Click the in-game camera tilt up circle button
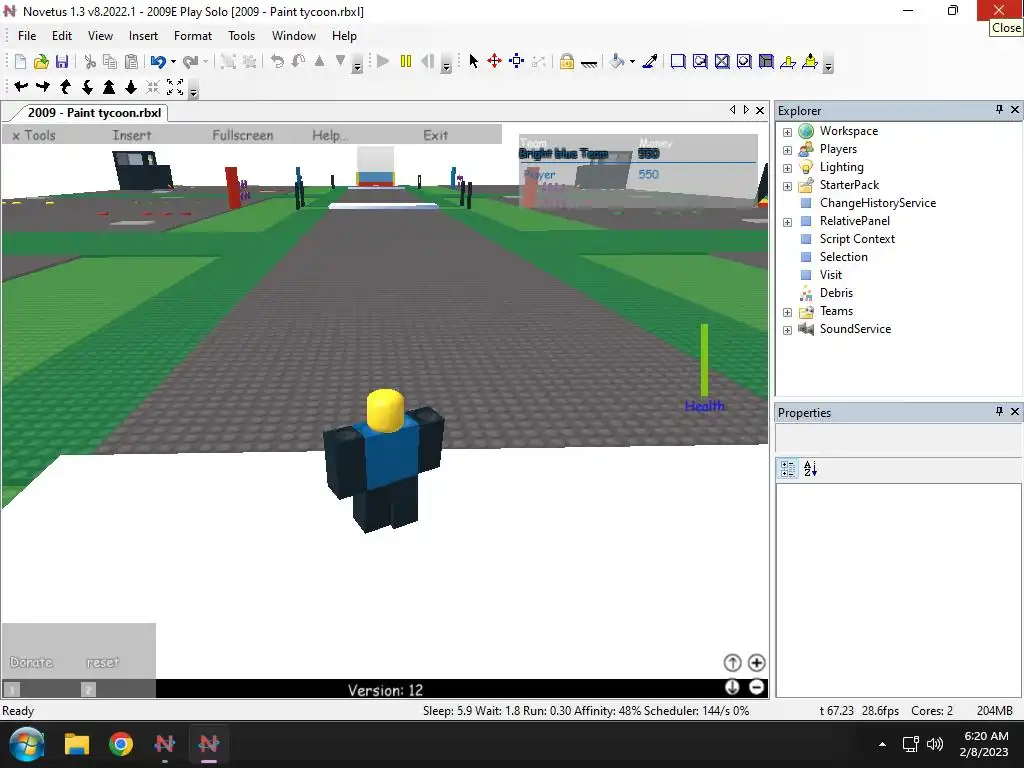 (x=732, y=663)
